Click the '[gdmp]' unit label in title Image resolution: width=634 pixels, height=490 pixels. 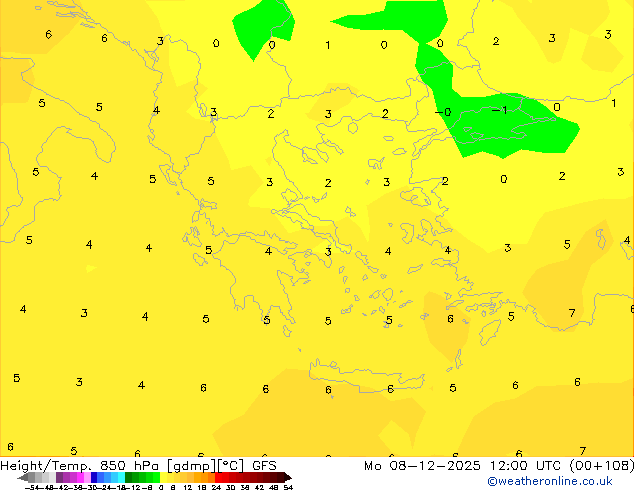point(192,466)
